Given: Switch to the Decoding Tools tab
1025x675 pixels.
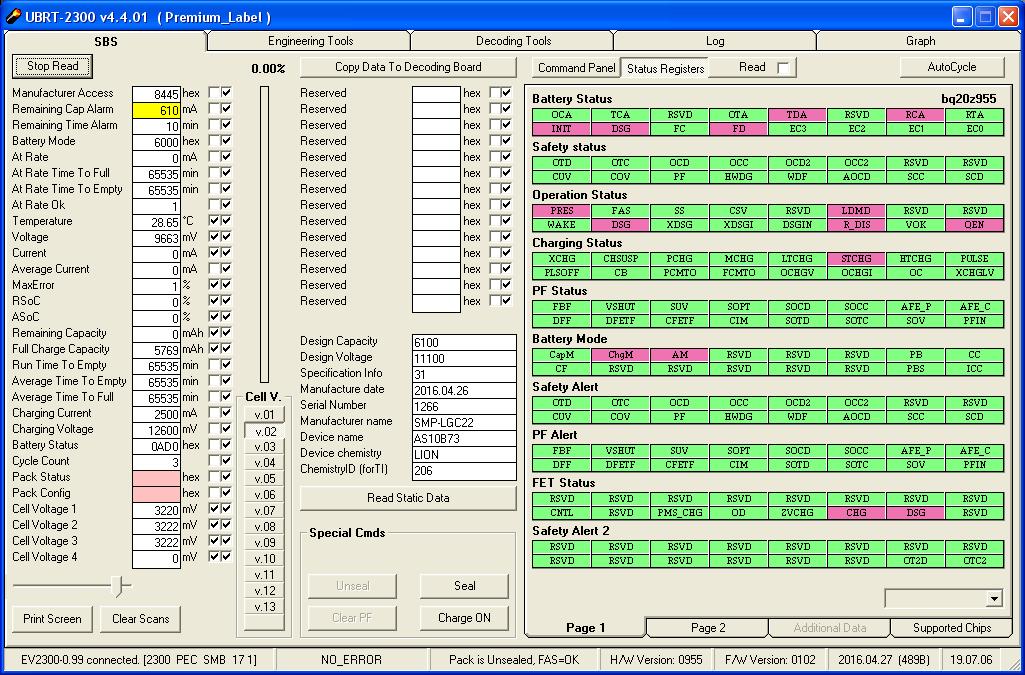Looking at the screenshot, I should click(513, 41).
